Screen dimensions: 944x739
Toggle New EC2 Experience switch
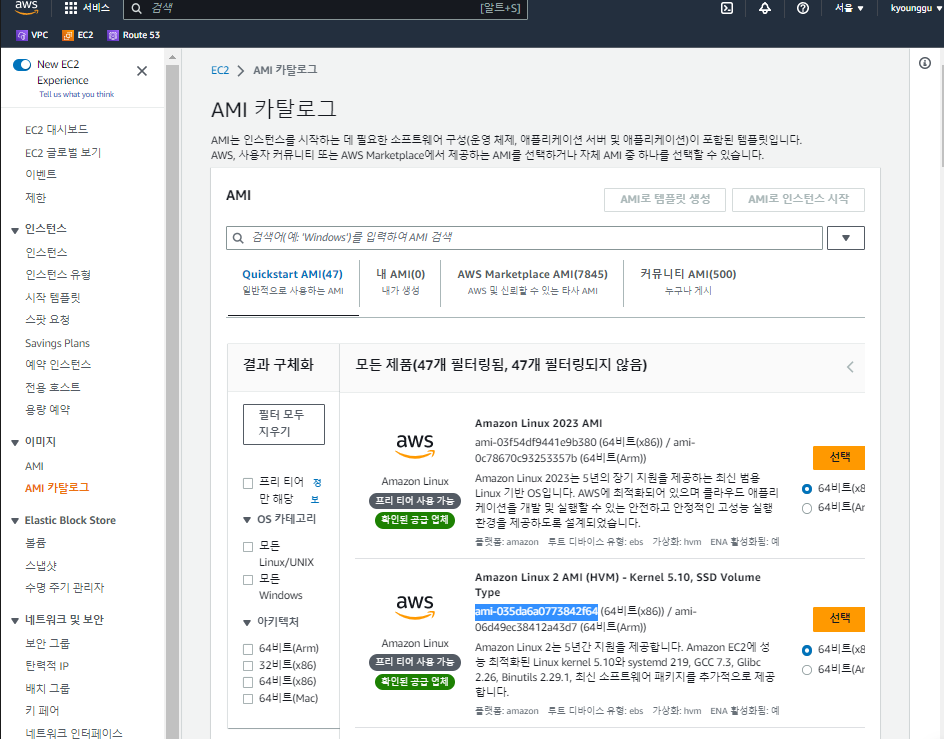point(22,64)
